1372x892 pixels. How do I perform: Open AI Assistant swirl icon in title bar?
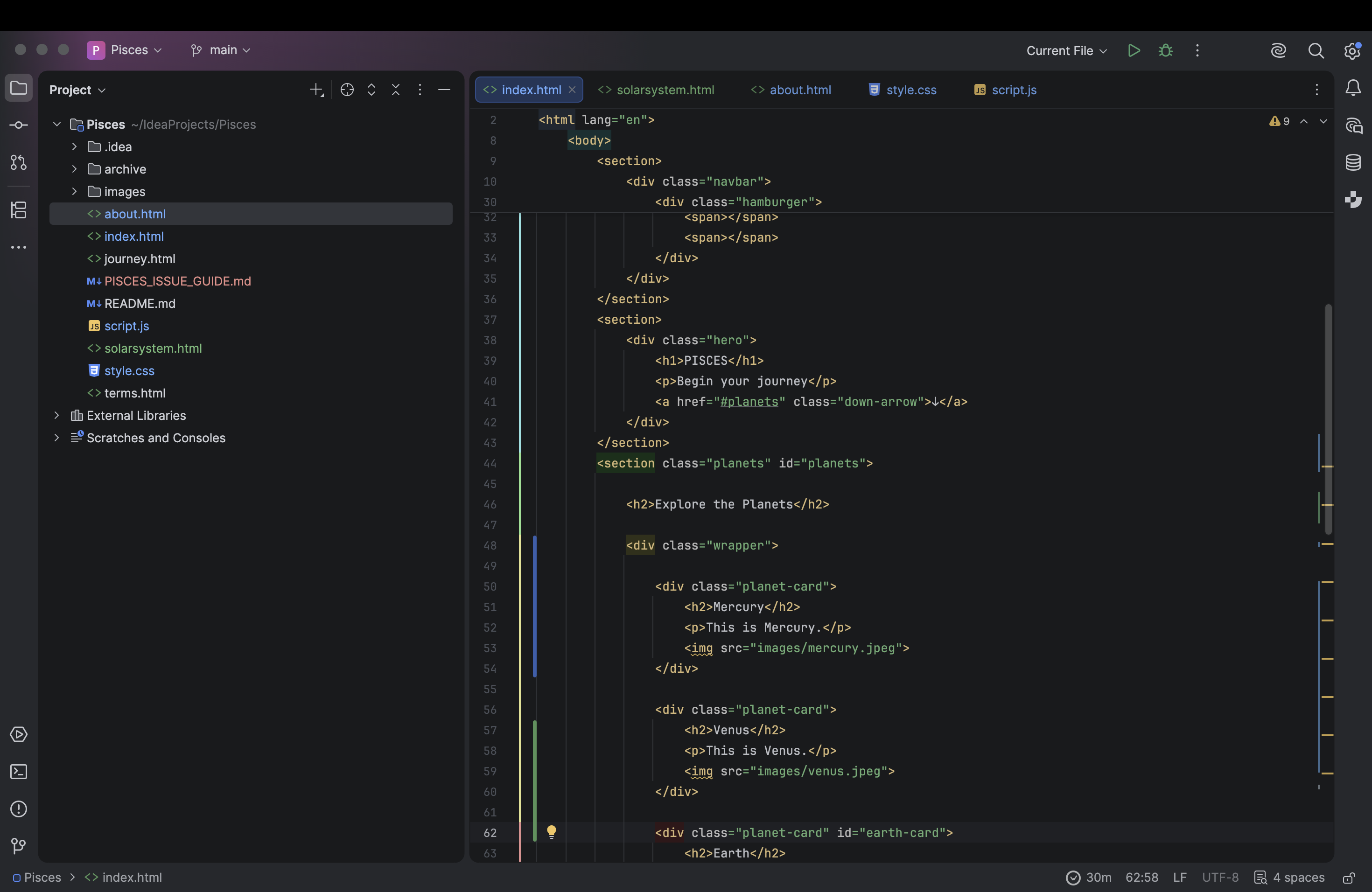[1278, 50]
